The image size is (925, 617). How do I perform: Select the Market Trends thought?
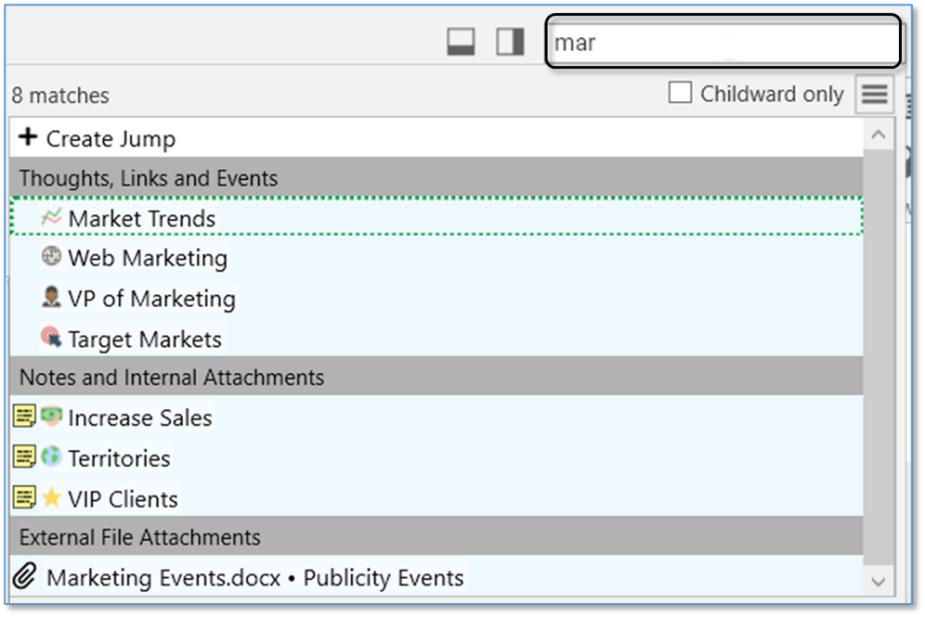(141, 218)
